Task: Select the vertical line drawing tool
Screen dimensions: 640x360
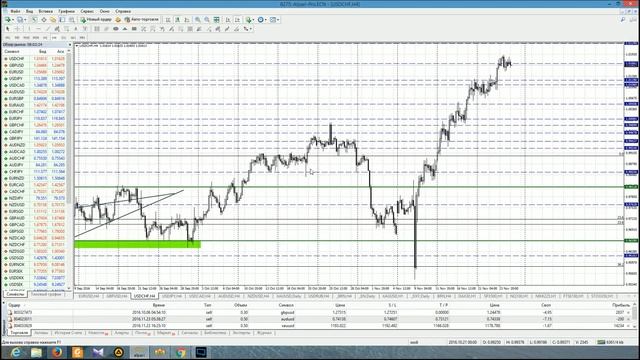Action: [x=29, y=29]
